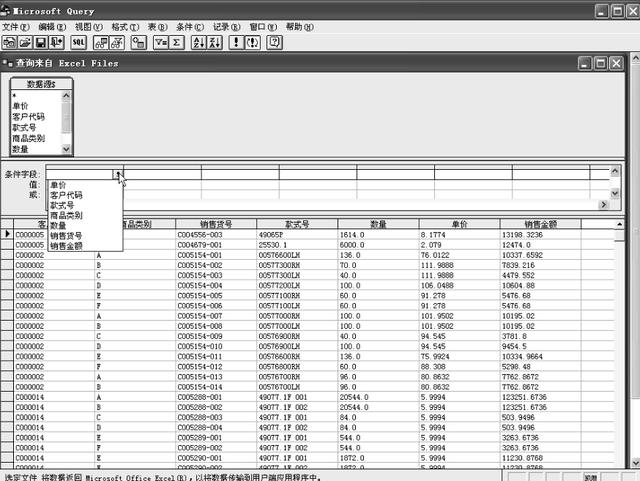Open the 条件(C) menu
640x481 pixels.
pyautogui.click(x=190, y=27)
